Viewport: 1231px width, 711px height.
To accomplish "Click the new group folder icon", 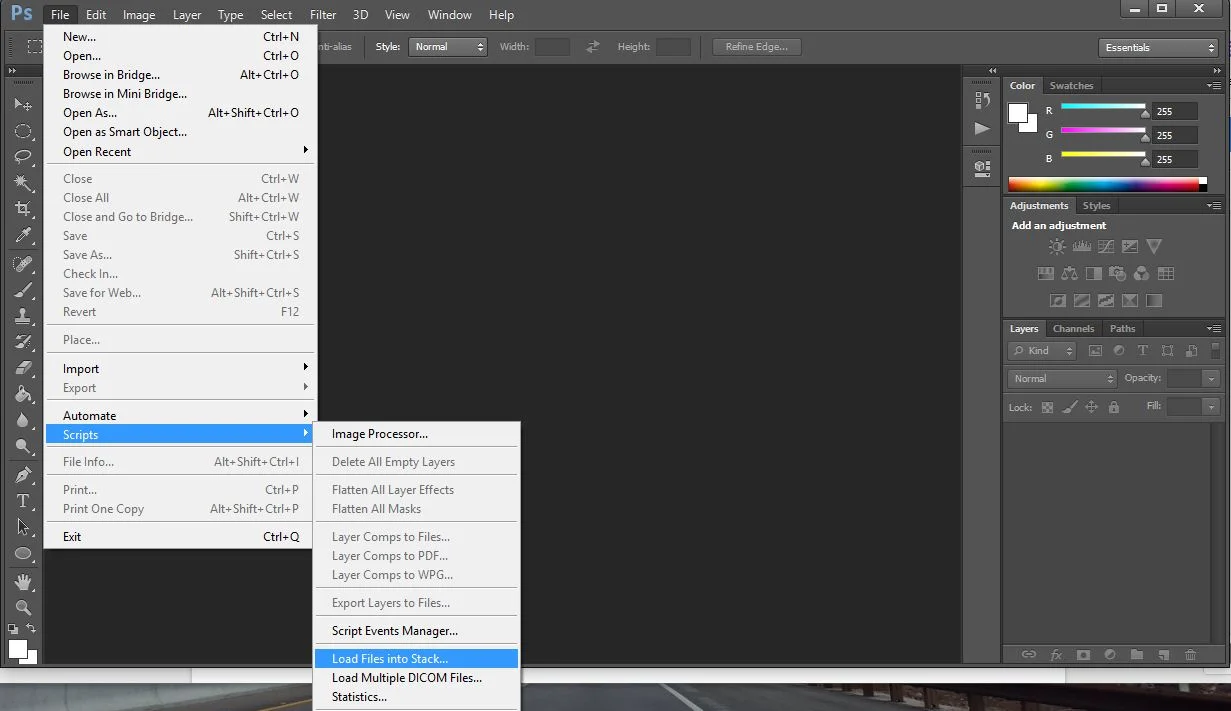I will (1136, 655).
